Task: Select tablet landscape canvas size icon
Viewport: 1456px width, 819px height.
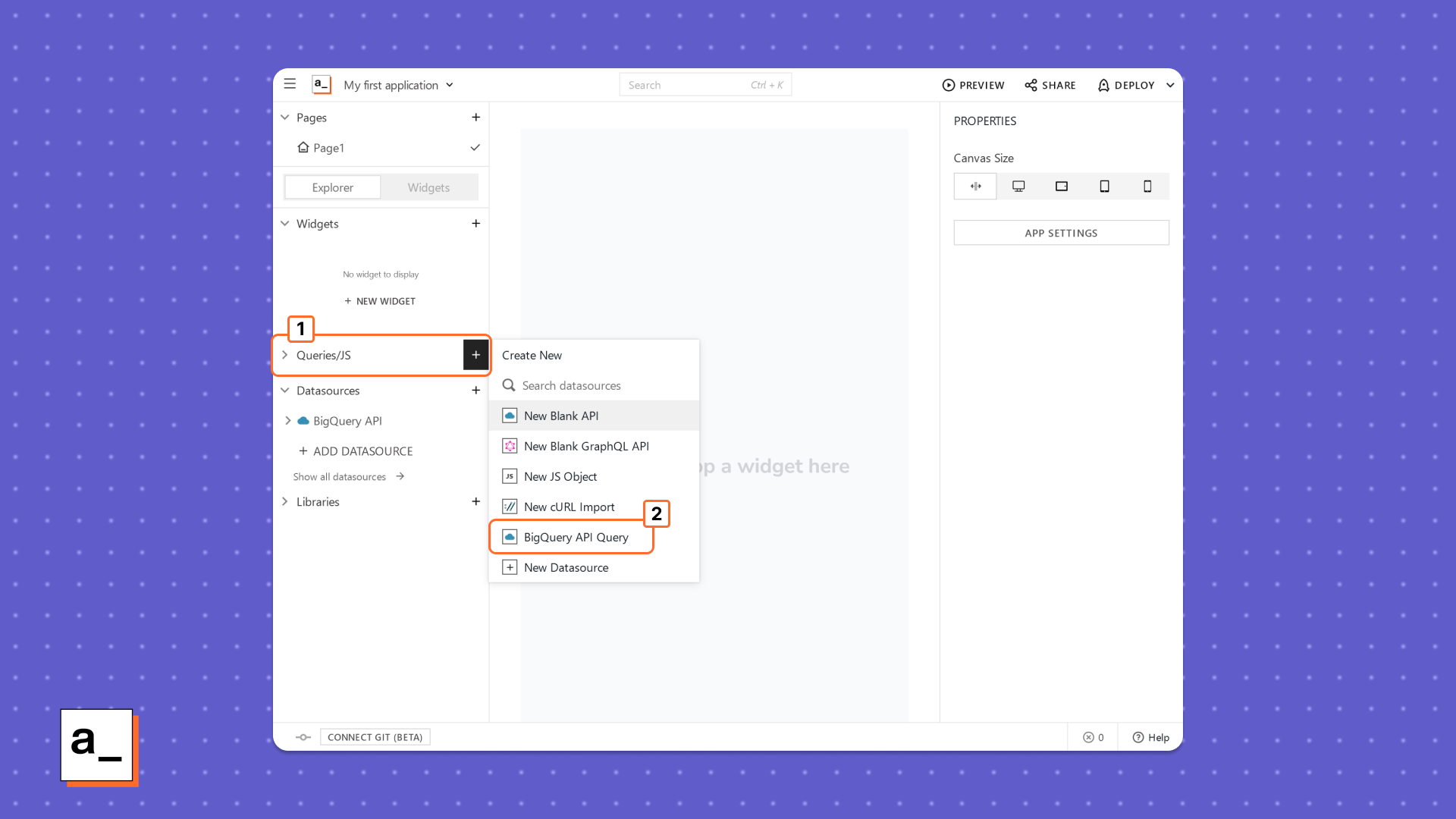Action: 1062,187
